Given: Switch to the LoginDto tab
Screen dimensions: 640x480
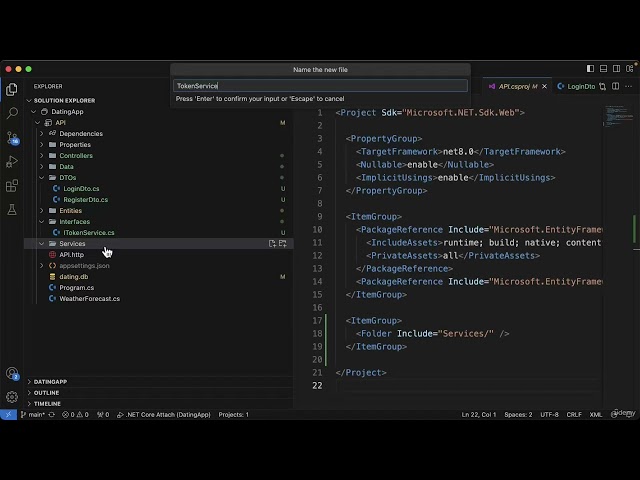Looking at the screenshot, I should click(576, 86).
